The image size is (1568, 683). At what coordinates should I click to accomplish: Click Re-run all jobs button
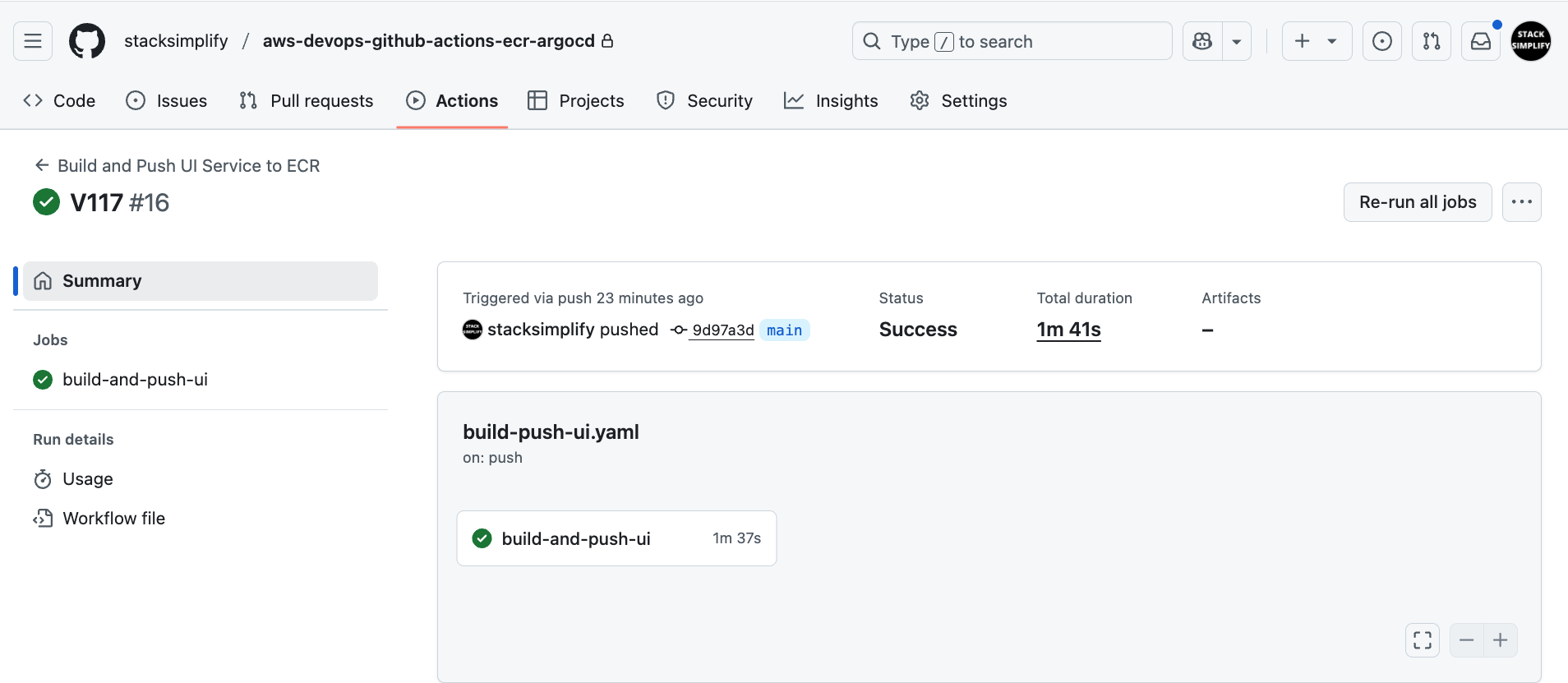(1418, 202)
